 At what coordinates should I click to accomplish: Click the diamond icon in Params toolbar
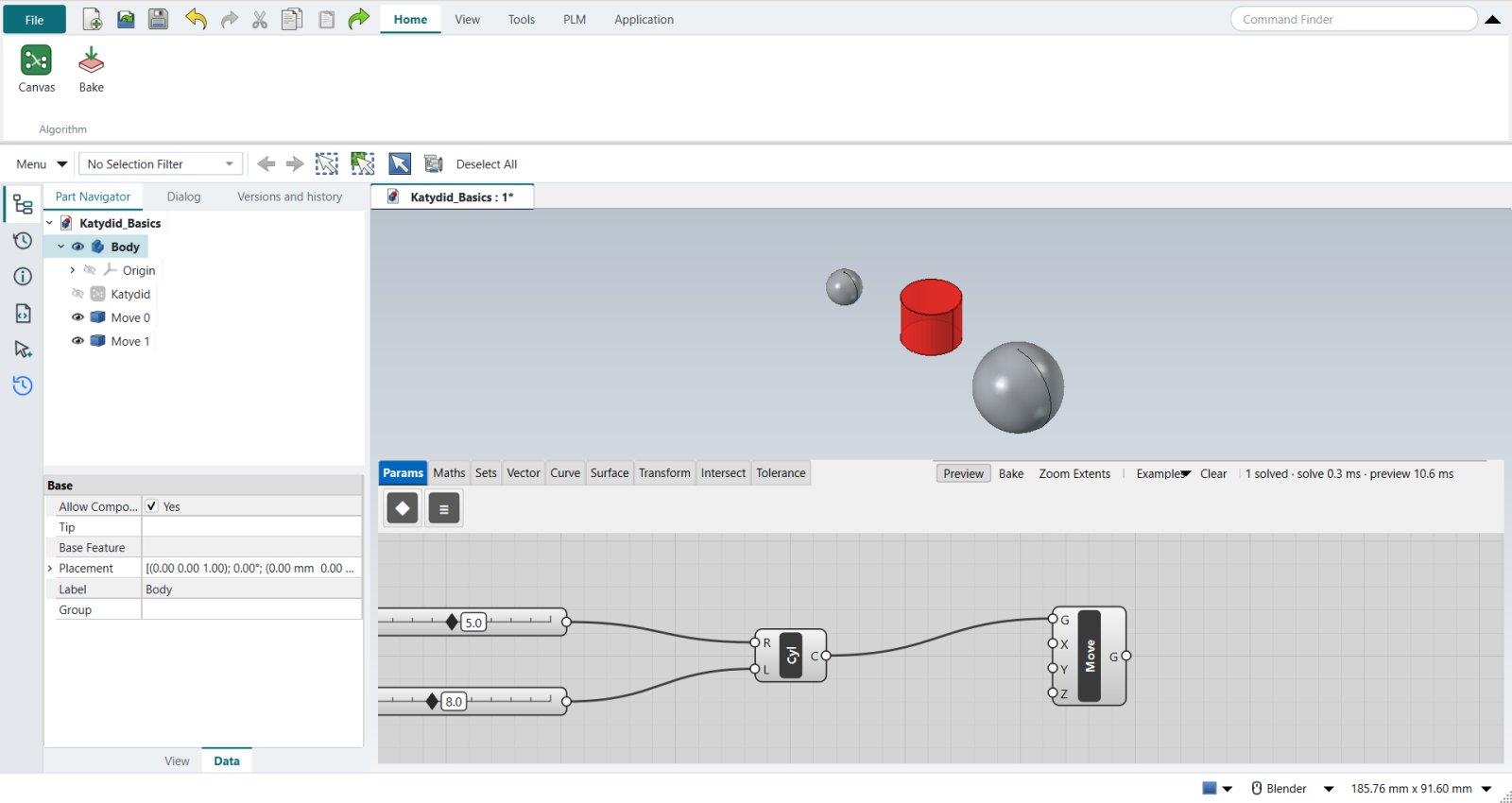click(403, 508)
